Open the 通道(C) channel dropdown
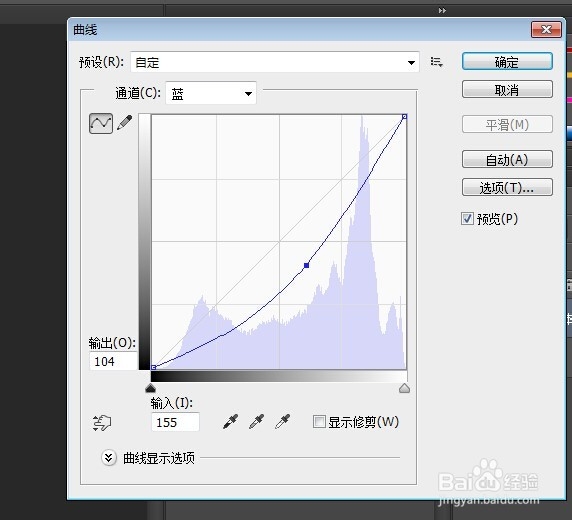The width and height of the screenshot is (572, 520). [211, 93]
